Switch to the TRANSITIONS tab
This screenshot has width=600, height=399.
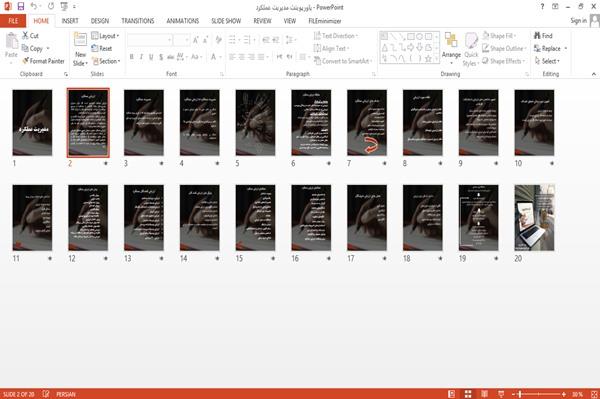coord(137,21)
